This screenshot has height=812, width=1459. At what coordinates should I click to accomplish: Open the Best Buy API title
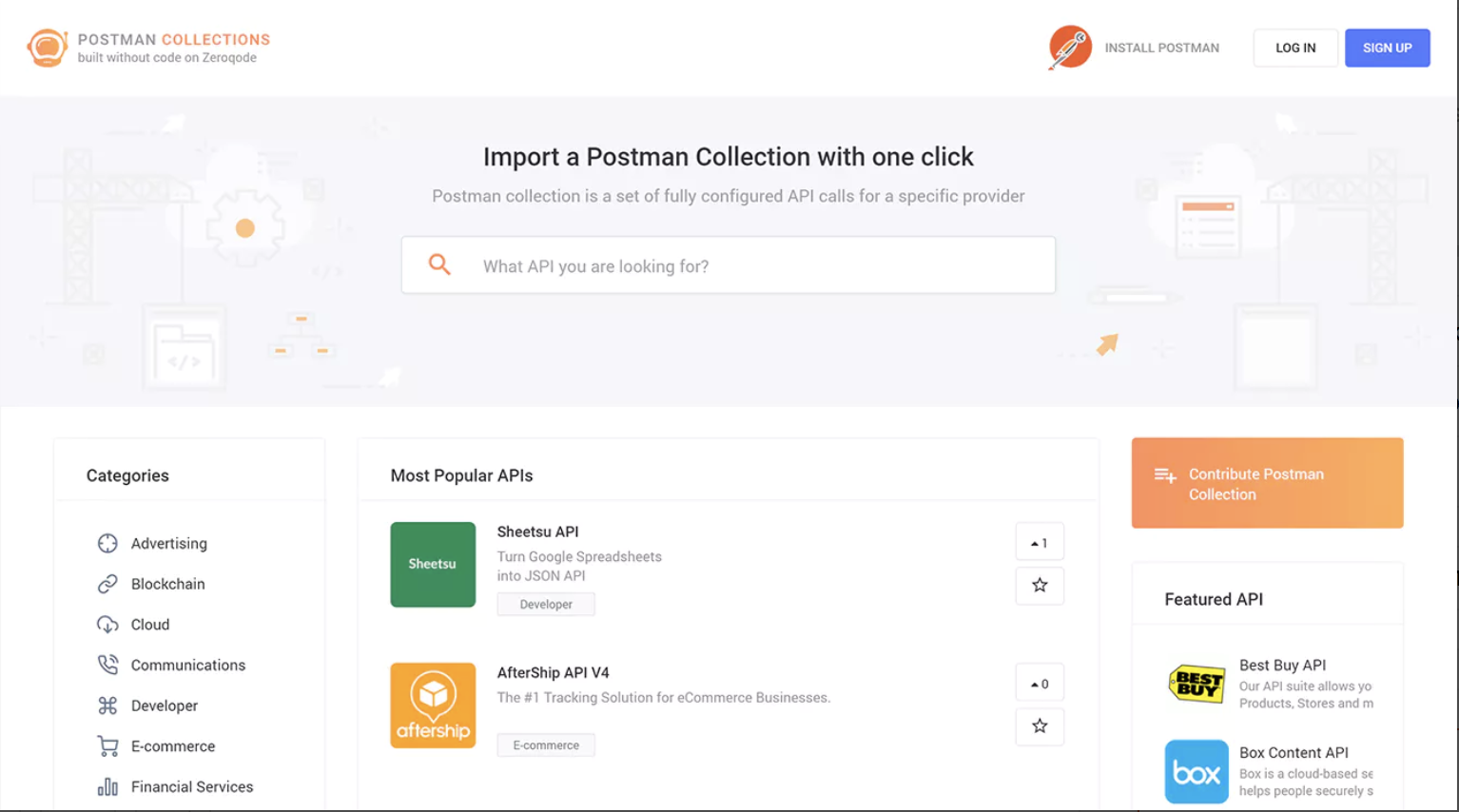(x=1282, y=665)
